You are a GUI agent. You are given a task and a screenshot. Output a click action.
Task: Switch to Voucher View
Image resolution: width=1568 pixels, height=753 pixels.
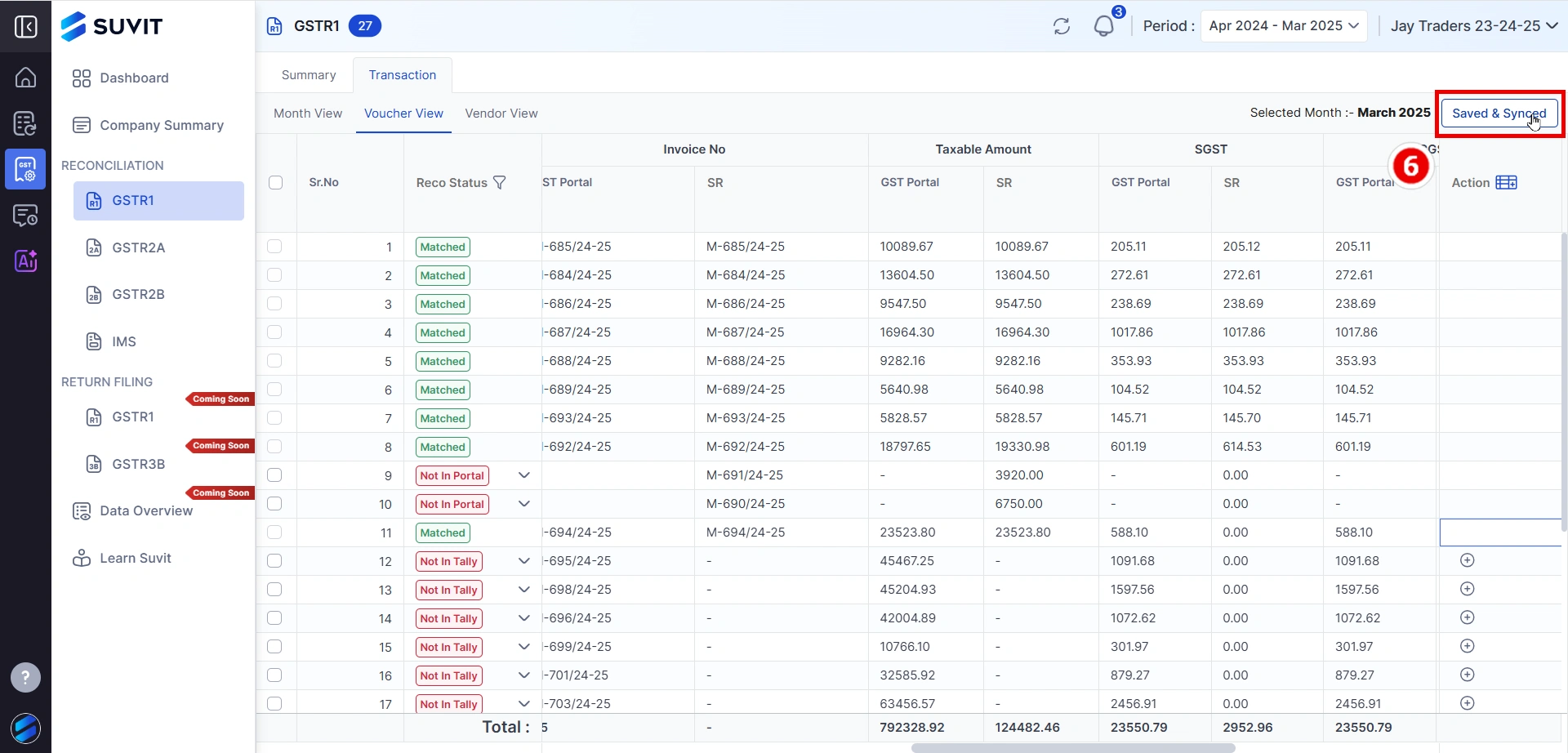403,114
